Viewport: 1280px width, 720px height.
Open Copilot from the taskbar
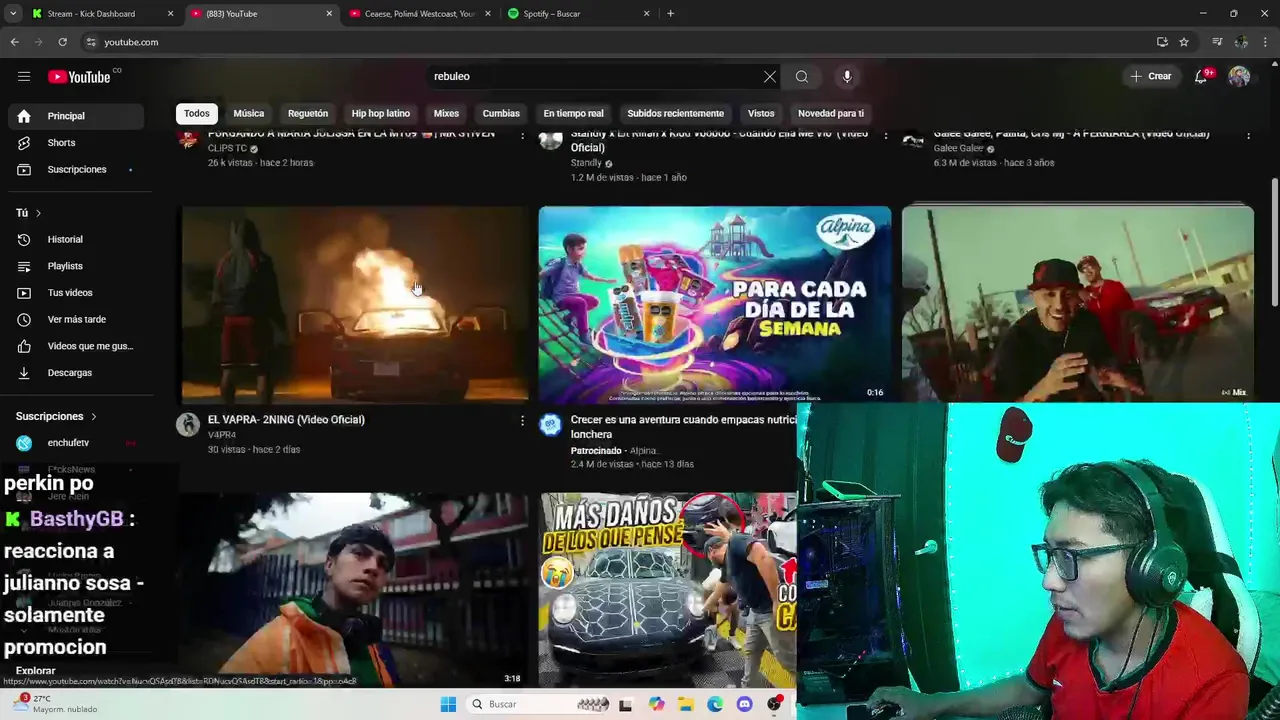coord(656,704)
